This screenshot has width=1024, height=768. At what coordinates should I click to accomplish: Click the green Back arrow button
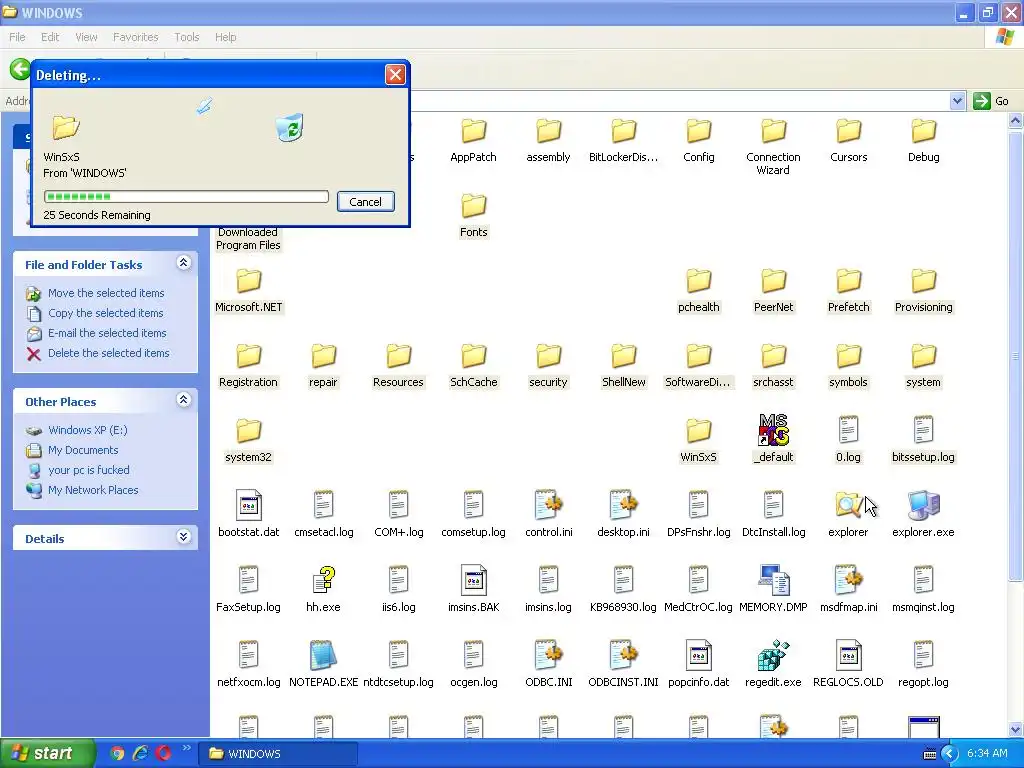tap(20, 69)
